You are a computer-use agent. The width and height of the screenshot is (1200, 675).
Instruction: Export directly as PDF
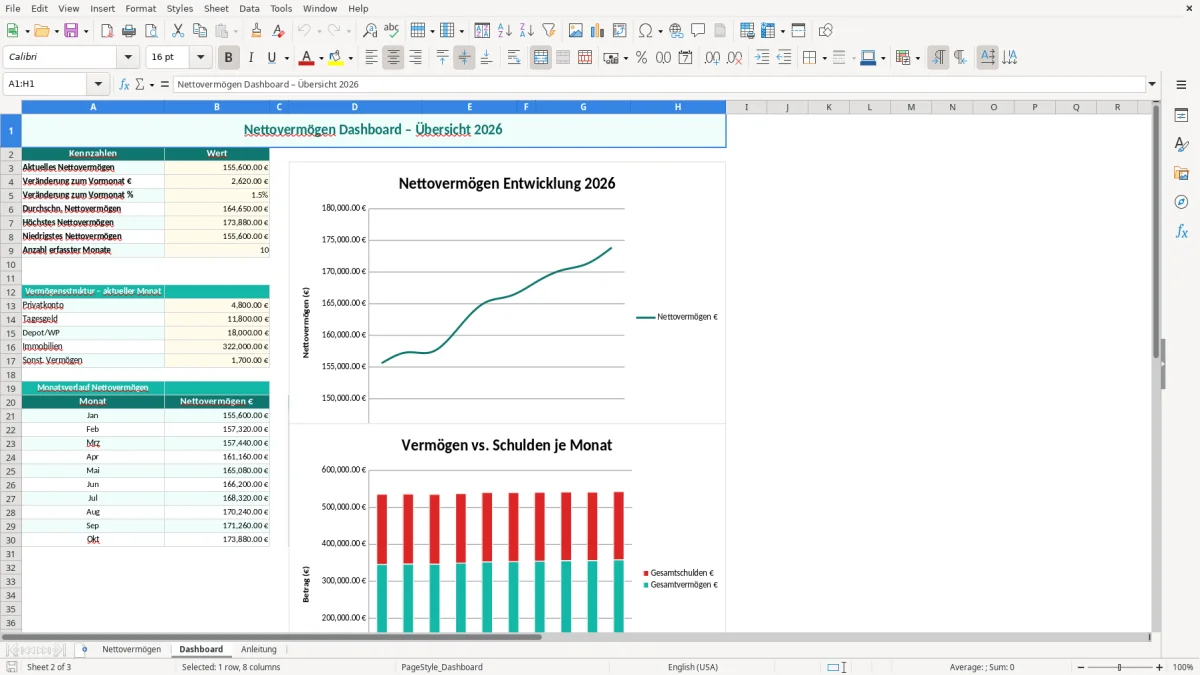(107, 31)
